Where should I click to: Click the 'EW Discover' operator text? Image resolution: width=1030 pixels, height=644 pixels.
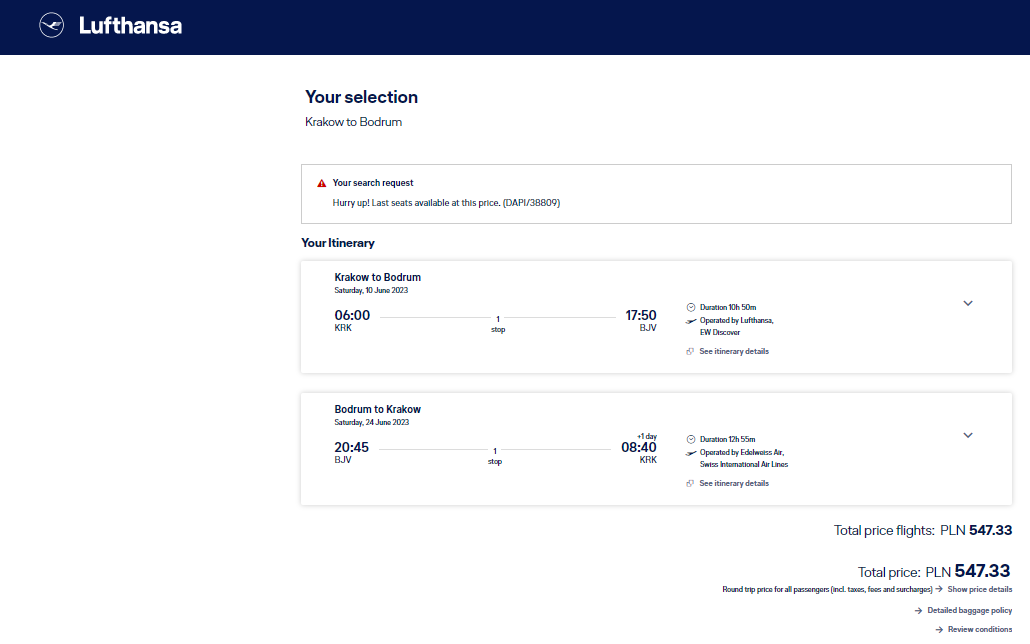pyautogui.click(x=720, y=333)
